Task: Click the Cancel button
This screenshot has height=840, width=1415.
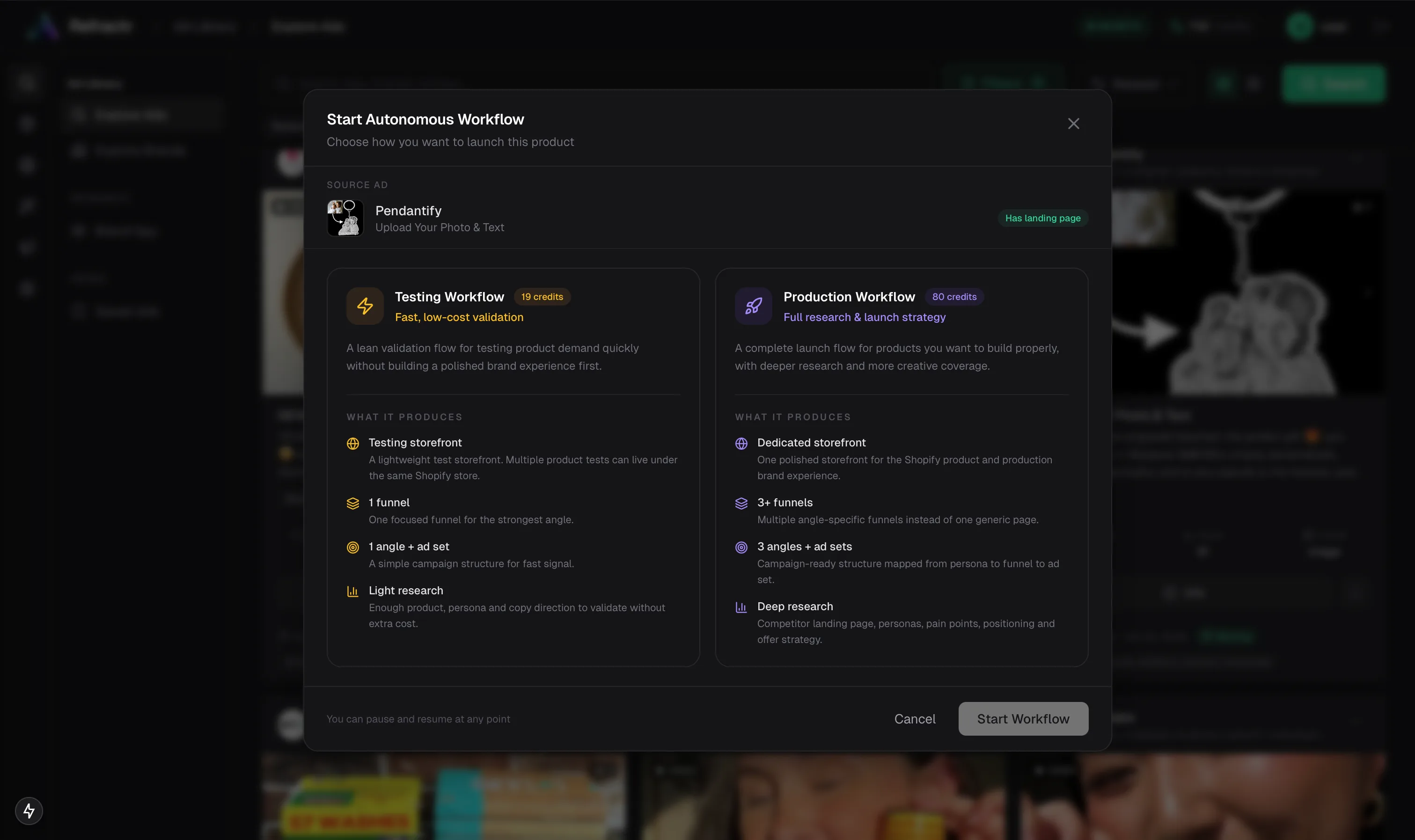Action: tap(915, 719)
